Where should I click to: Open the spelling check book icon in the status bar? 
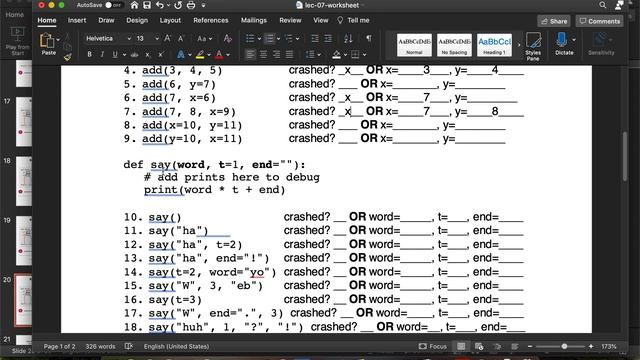tap(129, 346)
